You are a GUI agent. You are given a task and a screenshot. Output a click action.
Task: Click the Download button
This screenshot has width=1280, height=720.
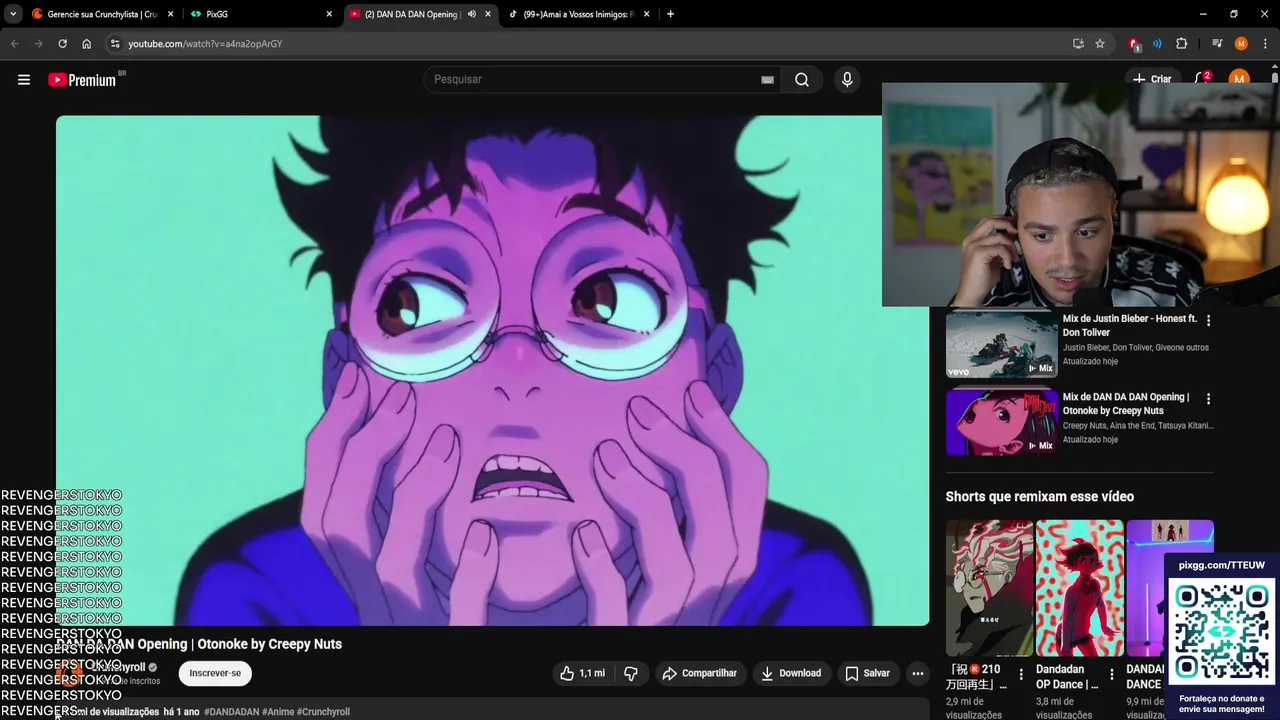click(791, 673)
